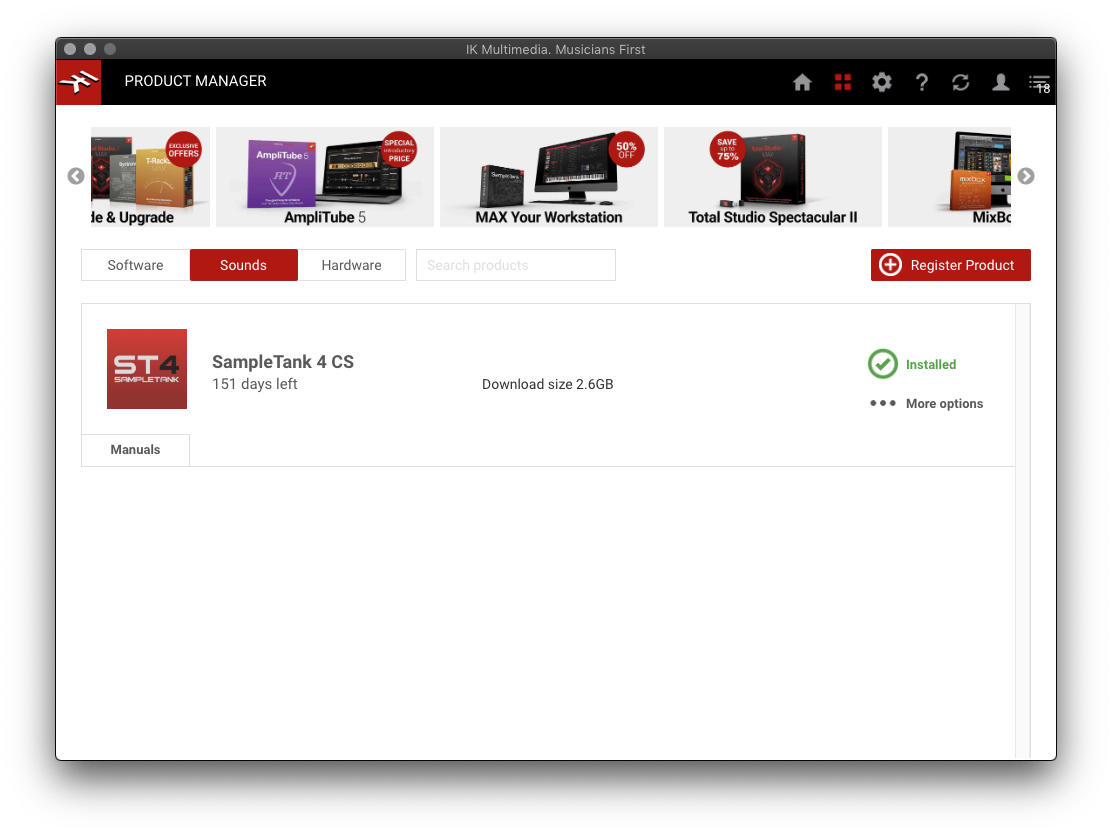This screenshot has height=834, width=1112.
Task: Click the PRODUCT MANAGER header title
Action: (196, 81)
